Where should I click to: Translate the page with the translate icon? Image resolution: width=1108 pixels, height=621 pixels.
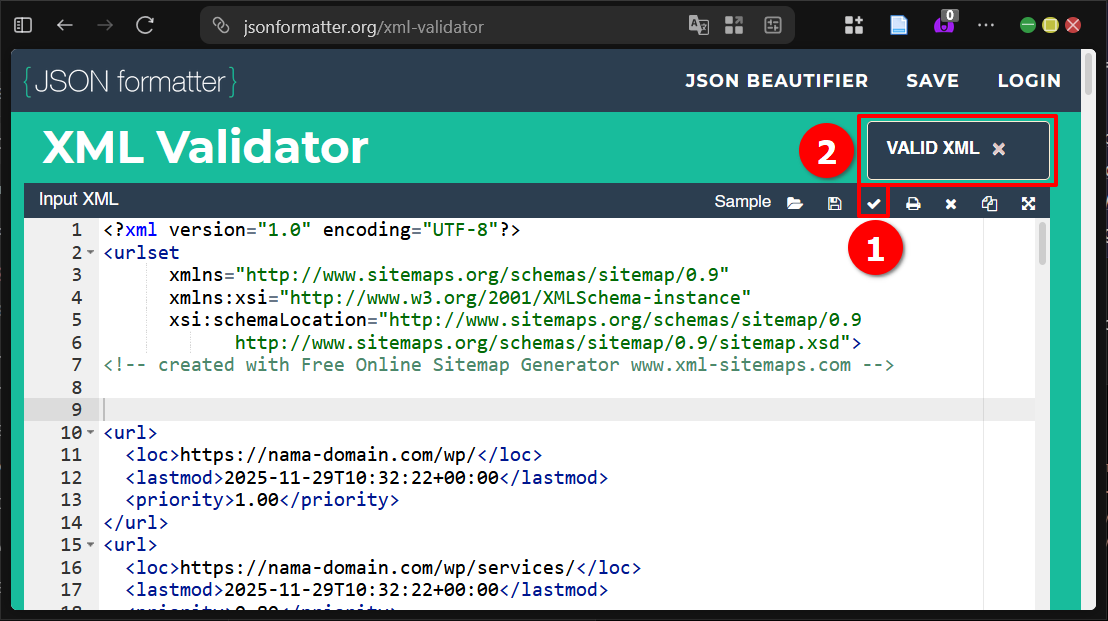tap(698, 24)
